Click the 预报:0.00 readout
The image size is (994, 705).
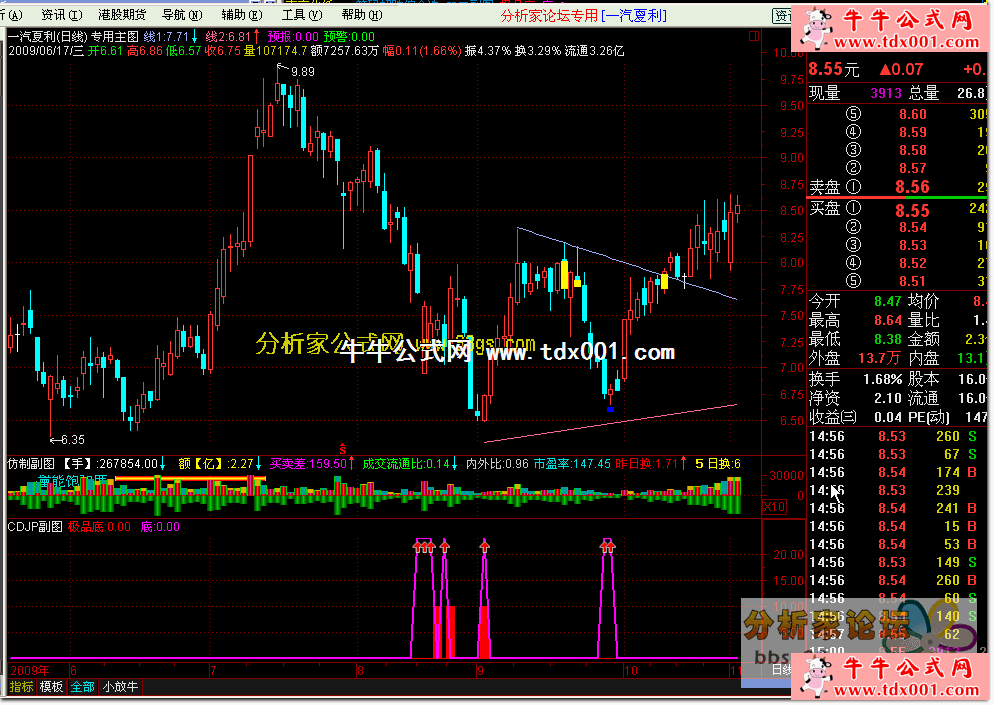click(x=293, y=37)
